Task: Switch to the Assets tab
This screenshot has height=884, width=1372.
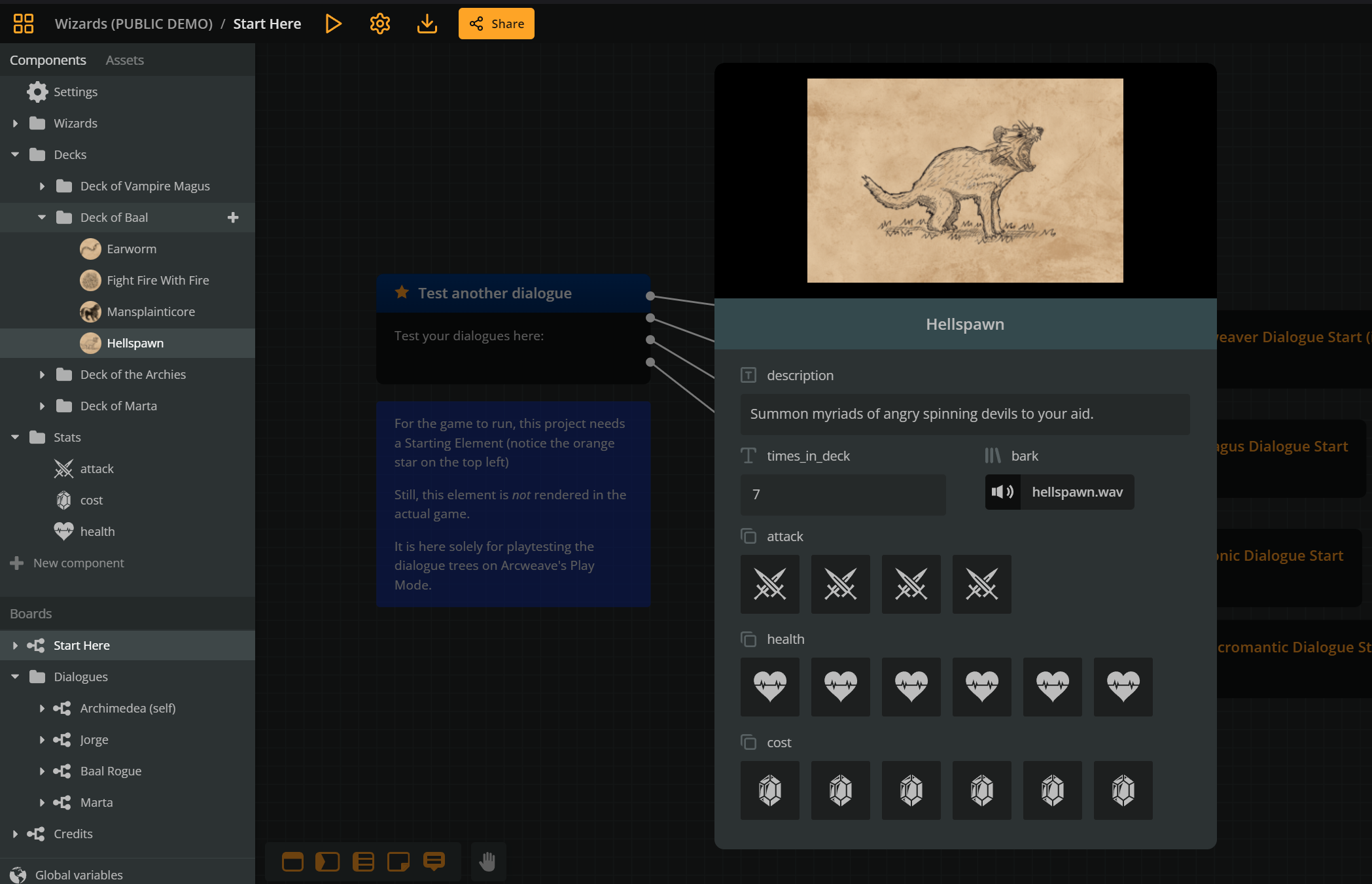Action: click(x=124, y=60)
